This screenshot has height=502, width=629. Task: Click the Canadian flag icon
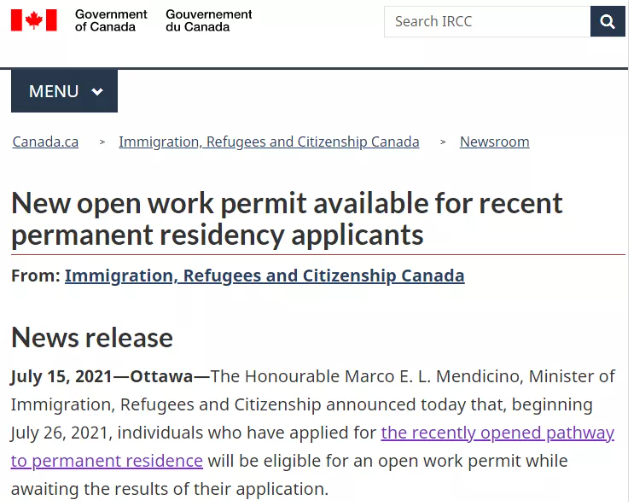click(x=34, y=21)
